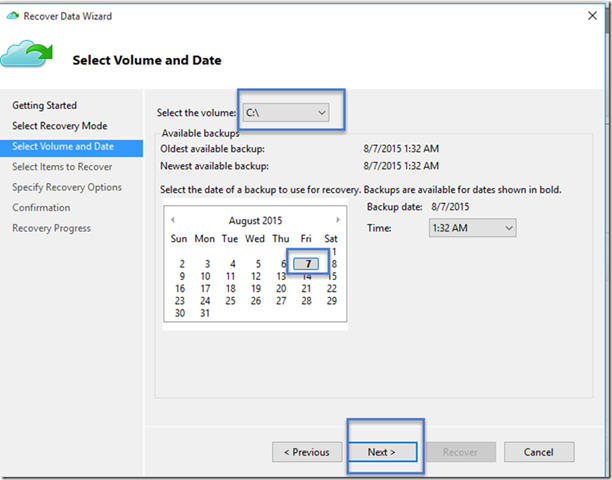
Task: Select the Select Volume and Date step
Action: tap(62, 146)
